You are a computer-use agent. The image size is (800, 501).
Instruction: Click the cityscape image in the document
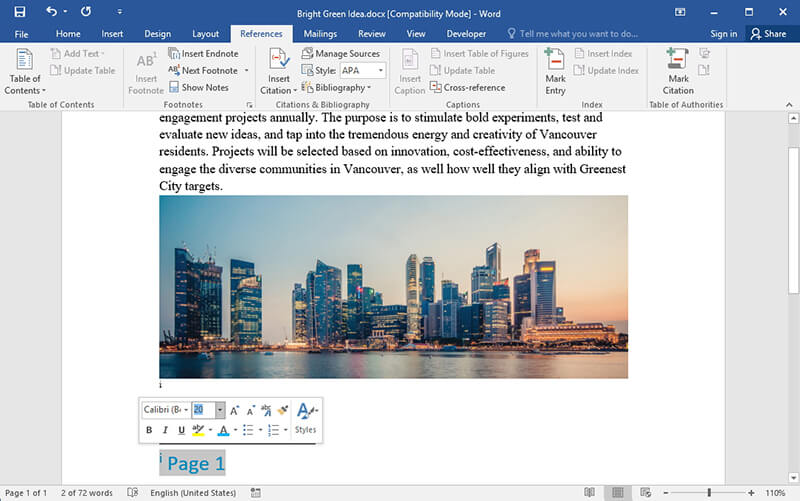tap(393, 287)
